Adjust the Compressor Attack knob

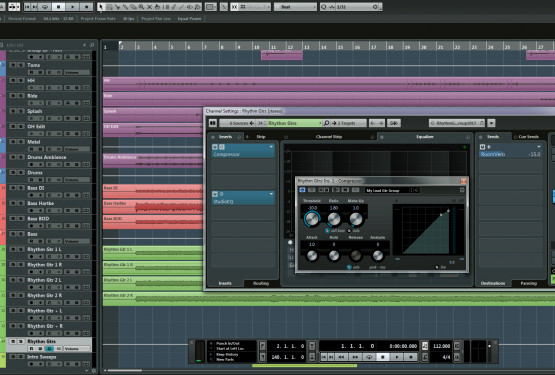tap(312, 255)
